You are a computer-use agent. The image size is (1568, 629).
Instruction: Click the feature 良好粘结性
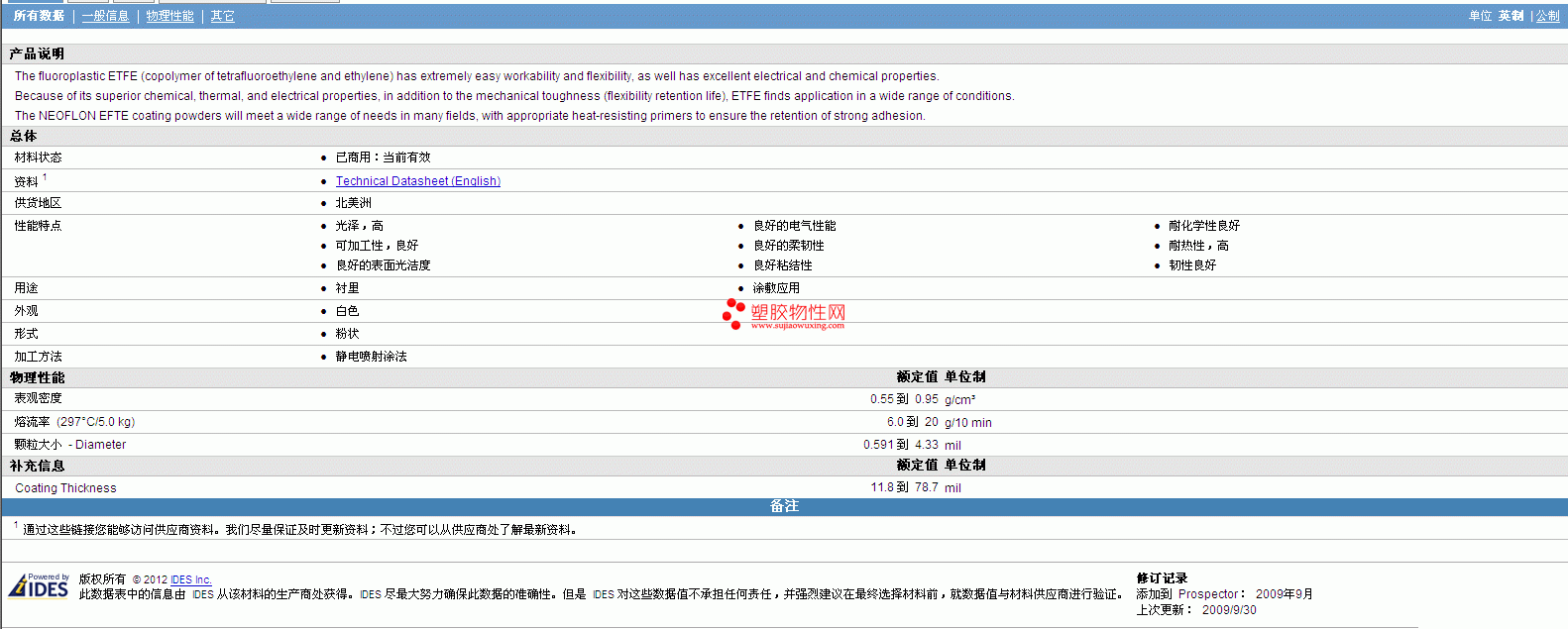coord(782,265)
